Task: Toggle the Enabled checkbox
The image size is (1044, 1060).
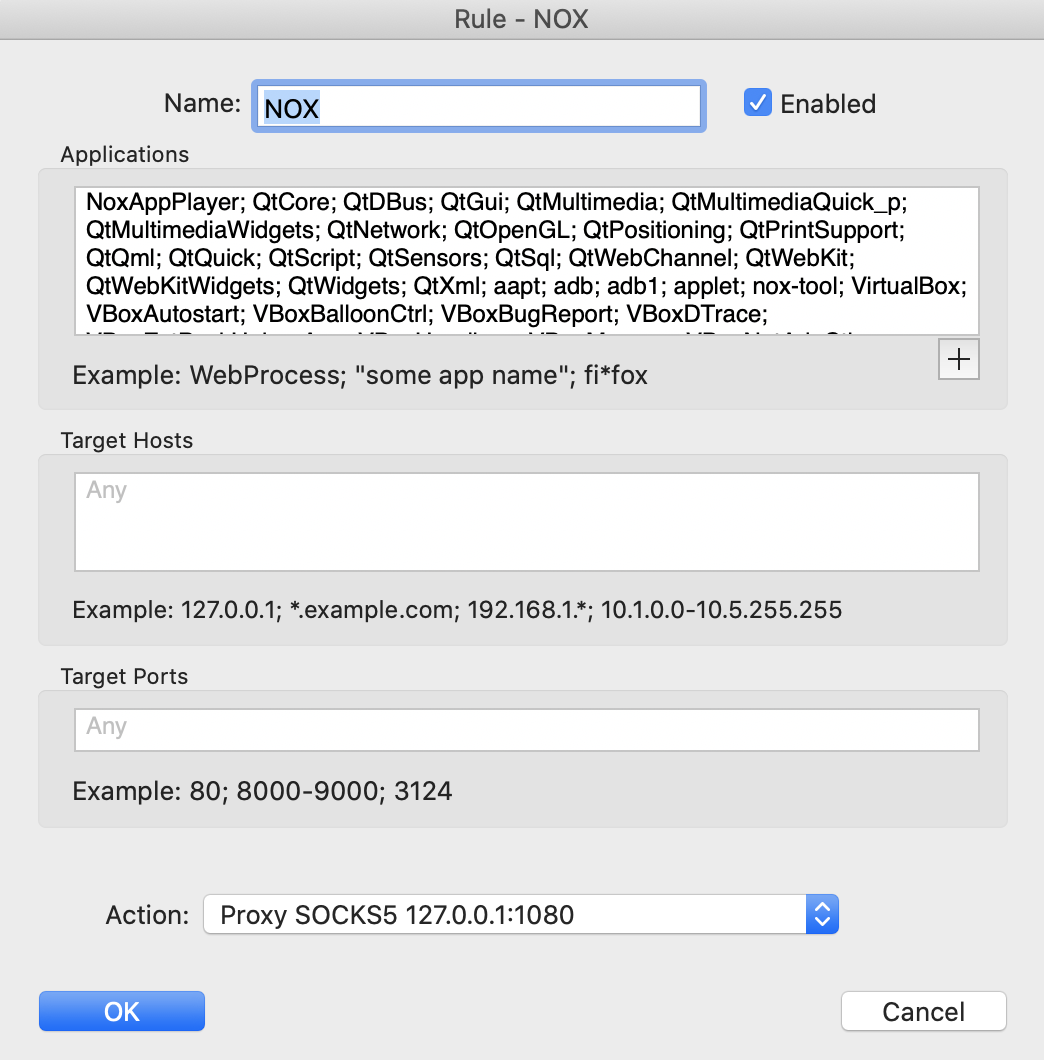Action: [757, 103]
